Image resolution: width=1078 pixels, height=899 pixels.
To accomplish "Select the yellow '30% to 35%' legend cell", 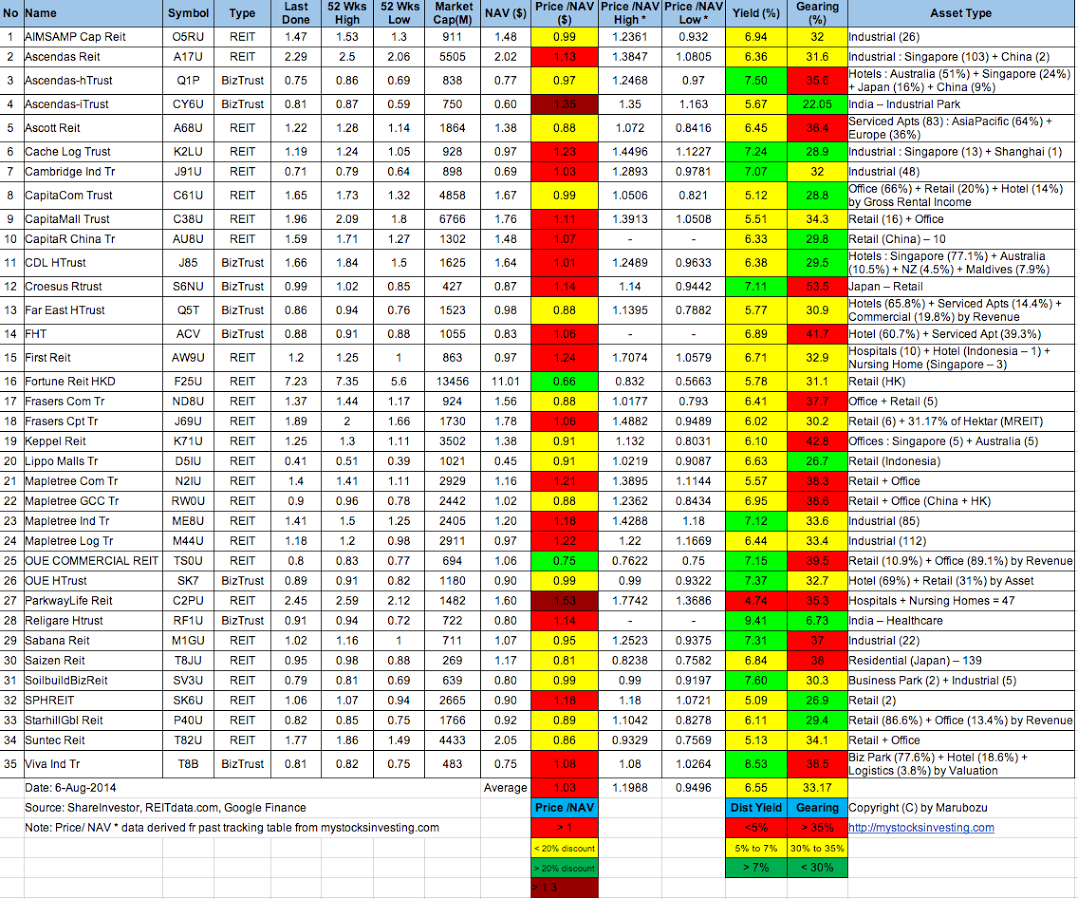I will [x=817, y=848].
